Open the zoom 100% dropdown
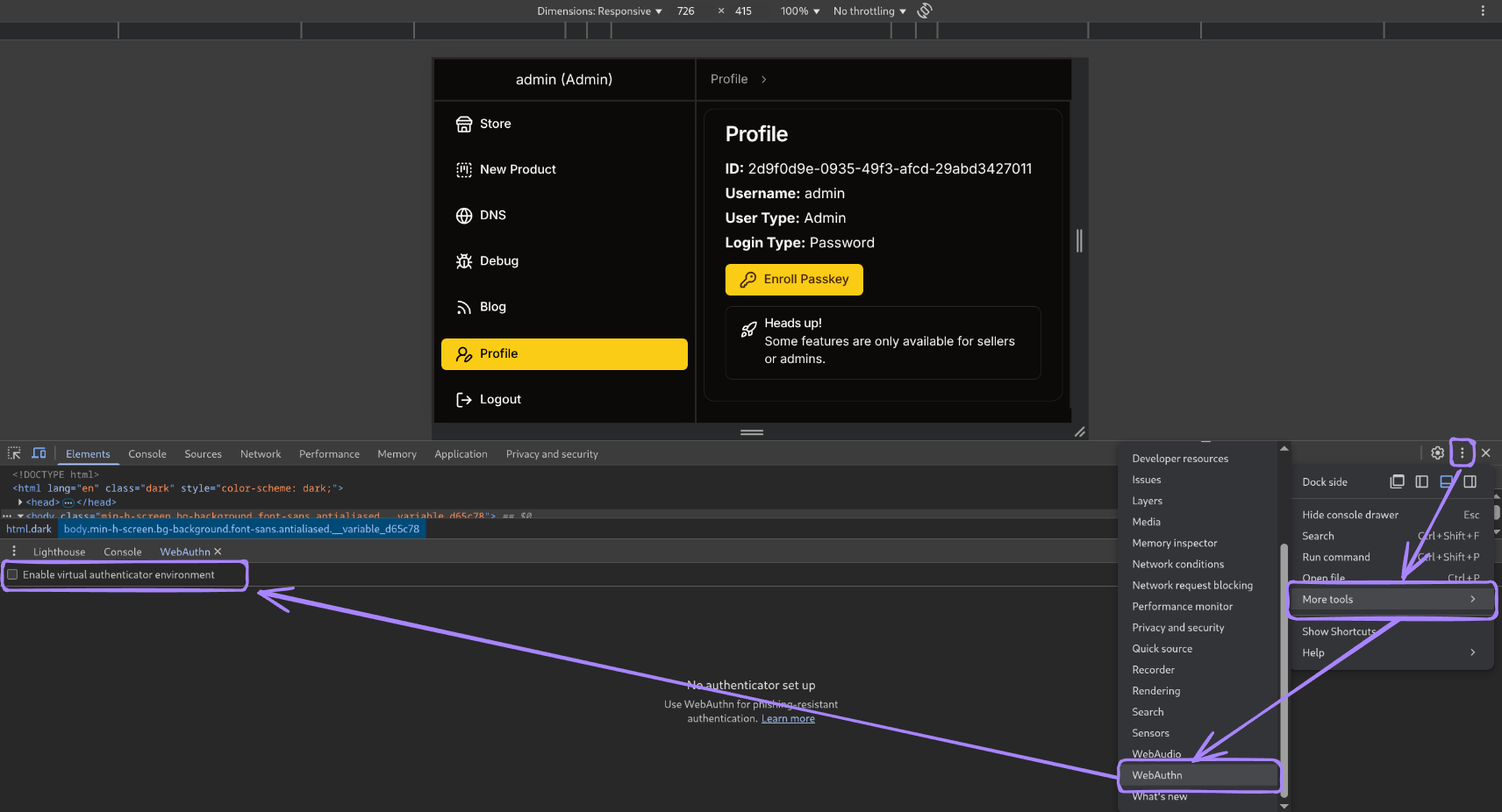The image size is (1502, 812). (800, 11)
